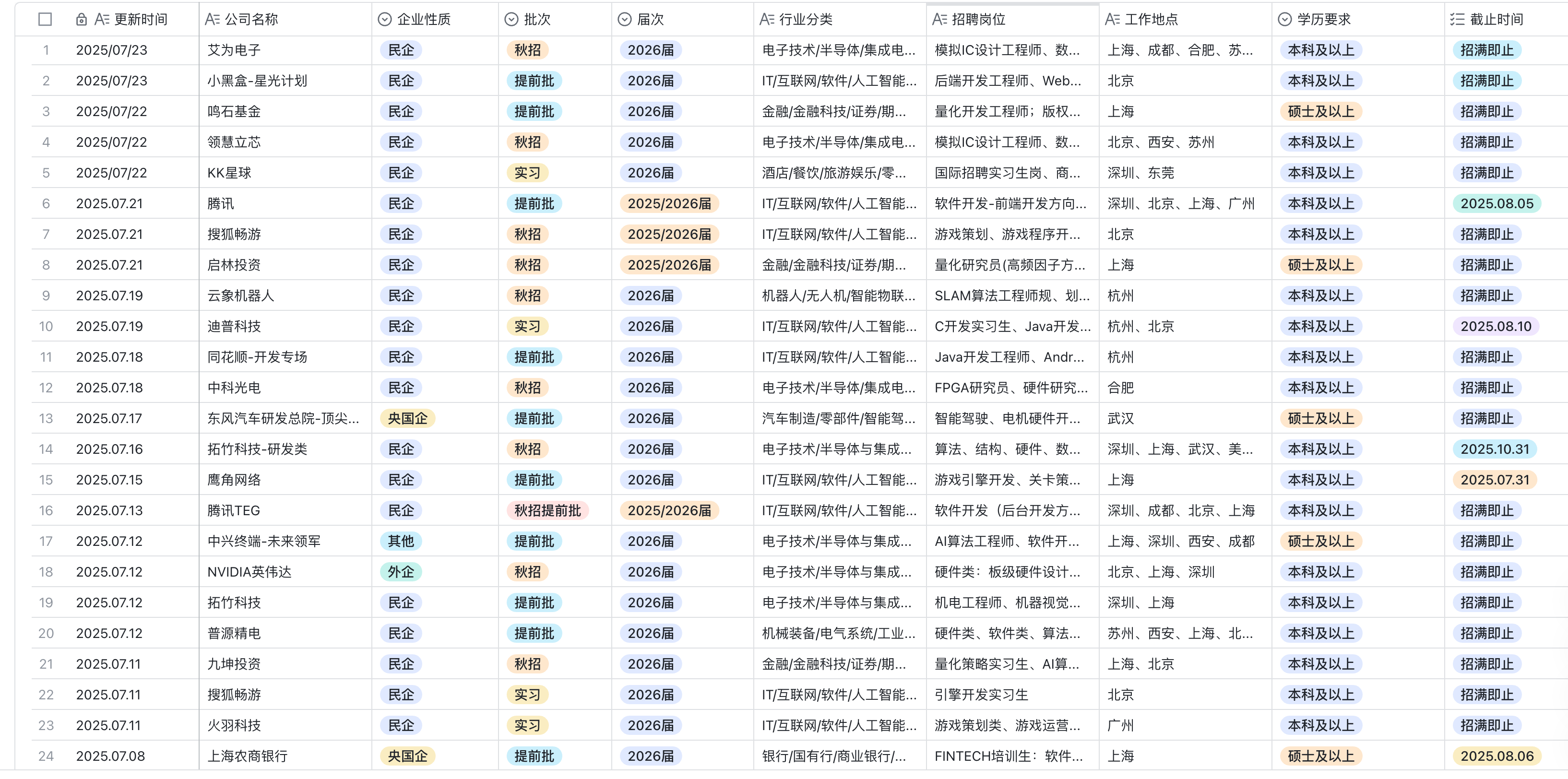Select the 2025.08.06 deadline tag for 上海农商银行
This screenshot has height=779, width=1568.
1497,756
